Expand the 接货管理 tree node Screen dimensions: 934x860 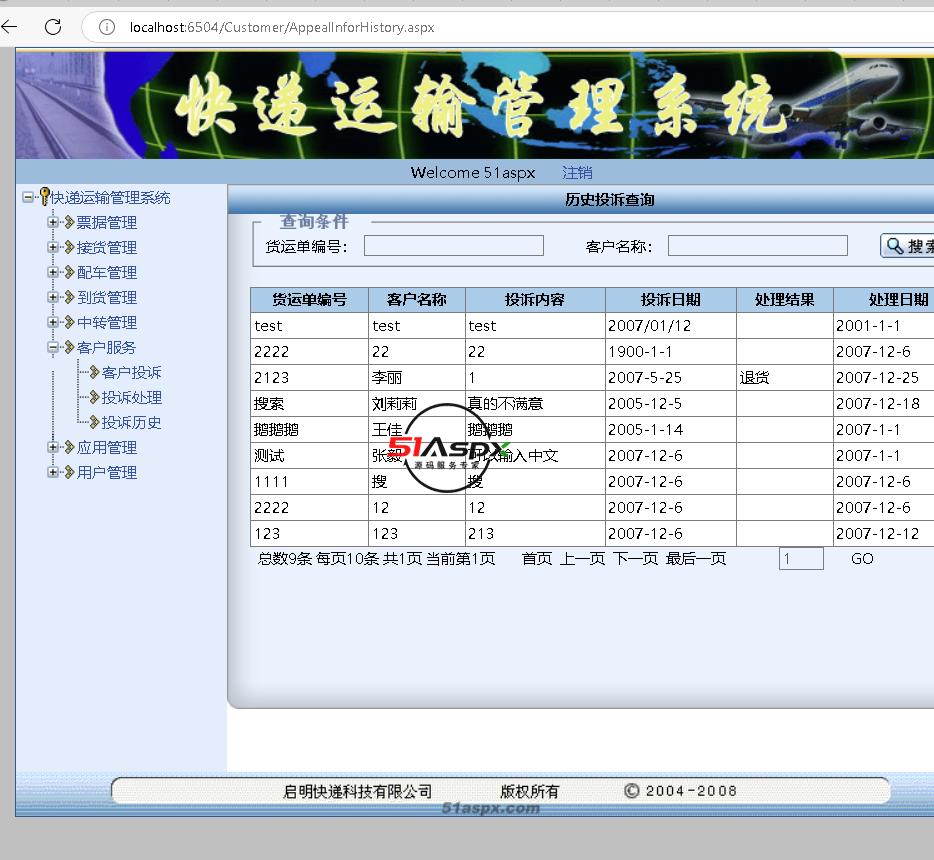(x=53, y=247)
